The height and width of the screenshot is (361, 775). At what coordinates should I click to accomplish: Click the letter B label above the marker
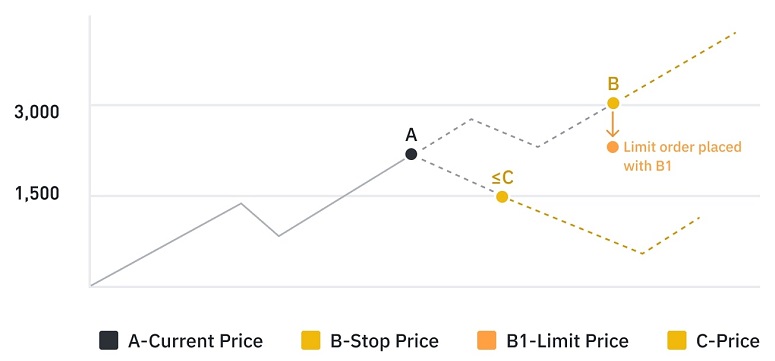click(613, 84)
